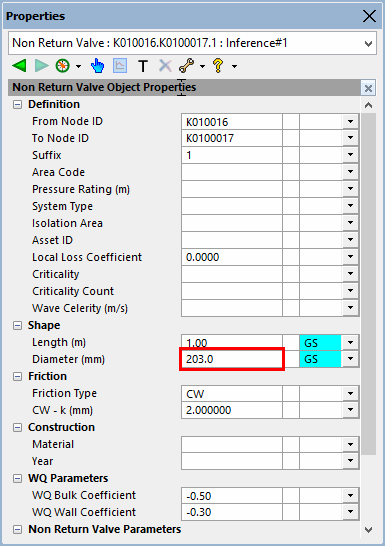This screenshot has width=385, height=546.
Task: Click the cyan GS flag cell for Length
Action: point(320,343)
